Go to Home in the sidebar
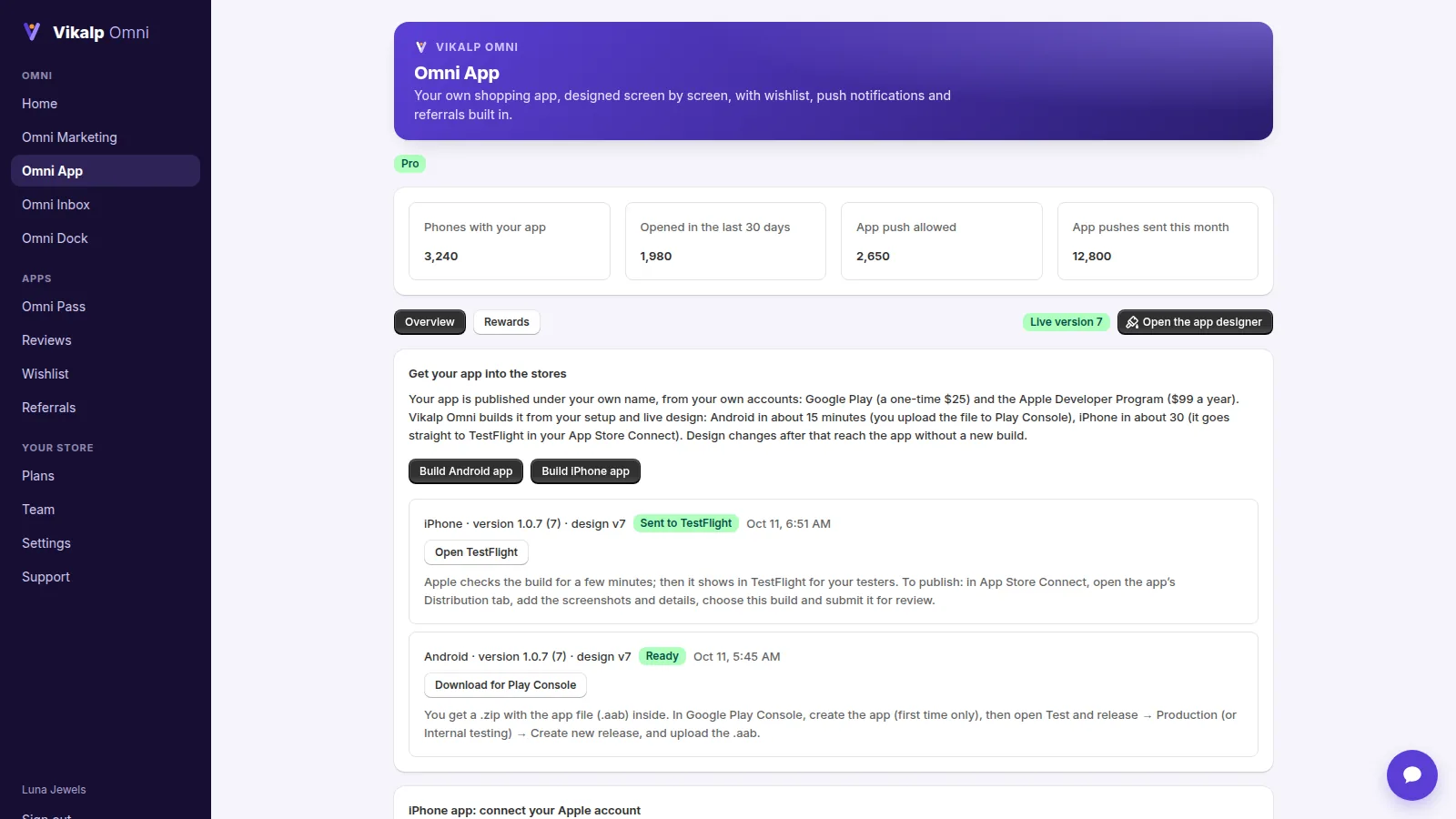Image resolution: width=1456 pixels, height=819 pixels. click(106, 104)
